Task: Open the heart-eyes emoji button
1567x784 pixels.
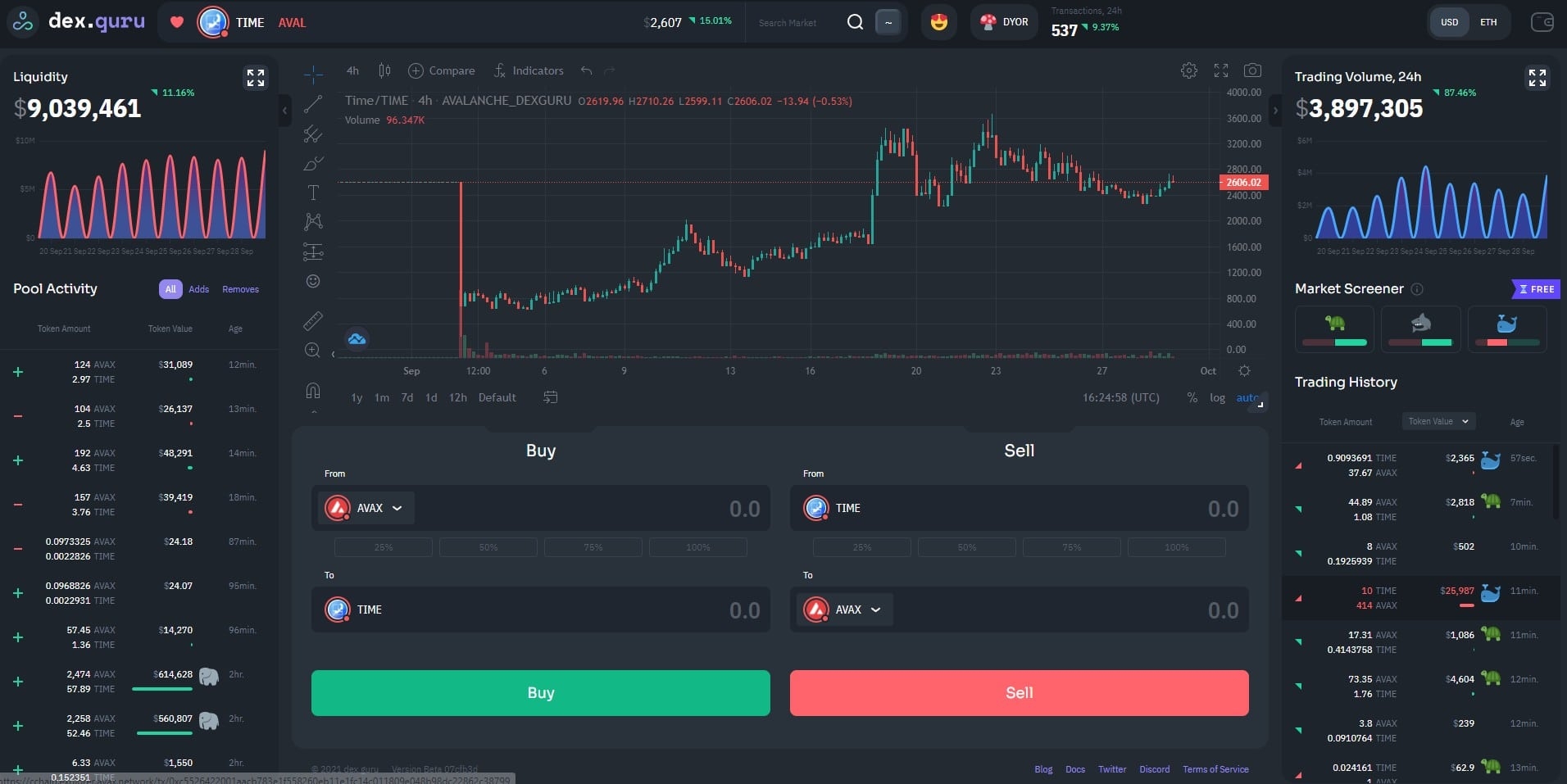Action: (x=939, y=22)
